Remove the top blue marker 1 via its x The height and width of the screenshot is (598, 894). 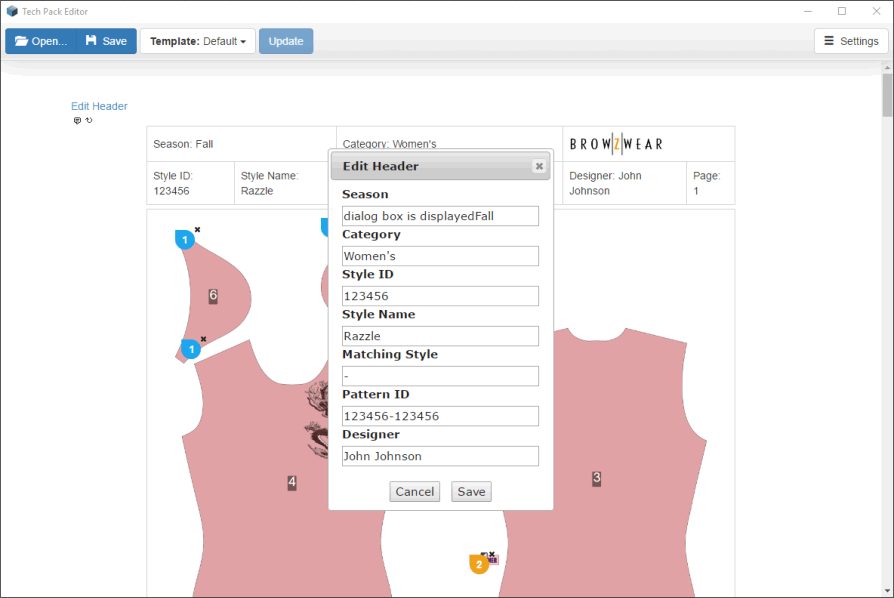(x=197, y=230)
